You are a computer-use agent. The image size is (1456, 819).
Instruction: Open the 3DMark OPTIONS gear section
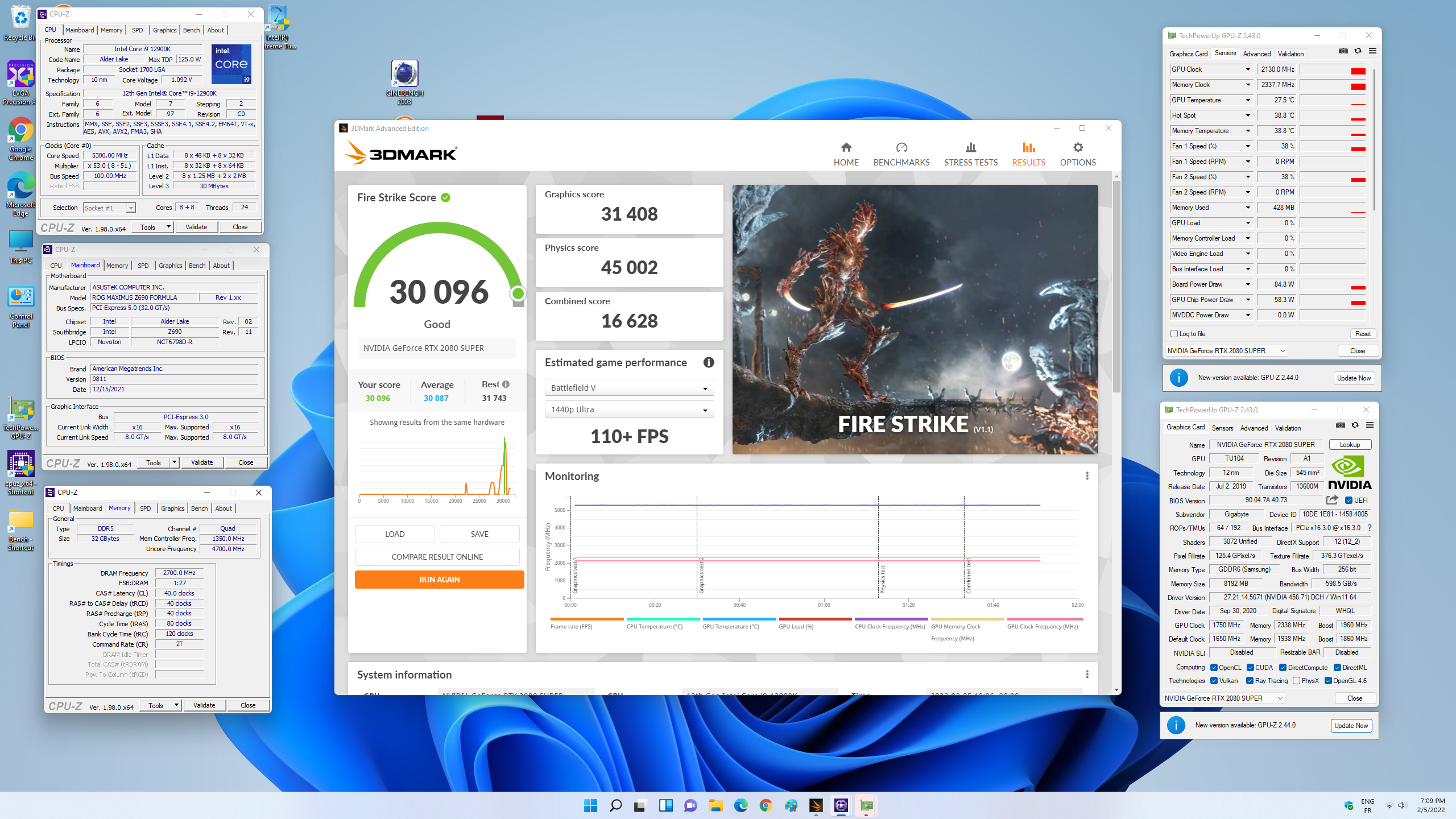point(1077,154)
